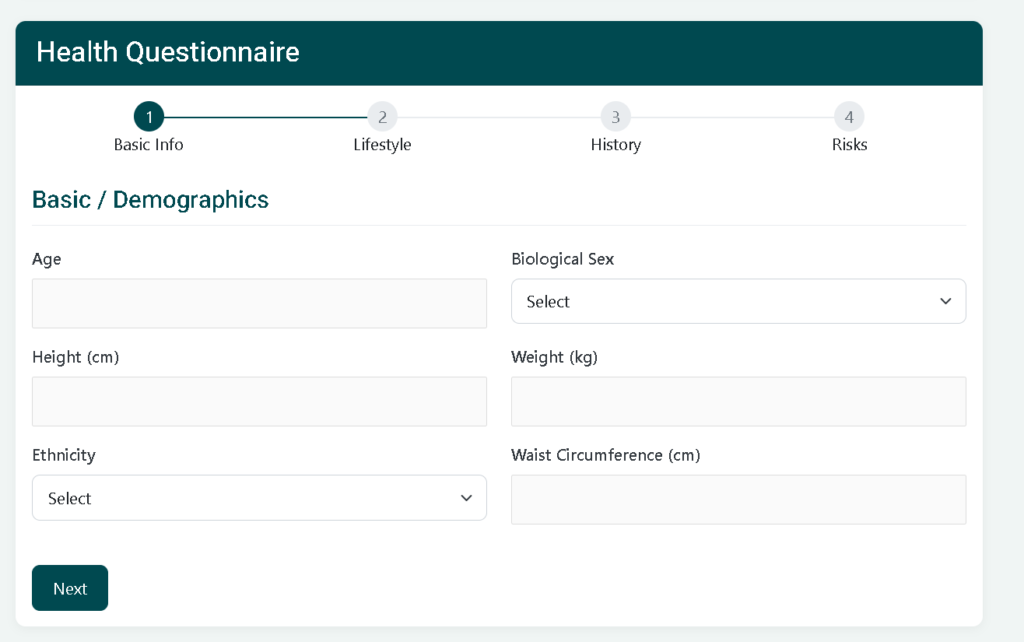
Task: Jump to step 3 circle
Action: click(615, 117)
